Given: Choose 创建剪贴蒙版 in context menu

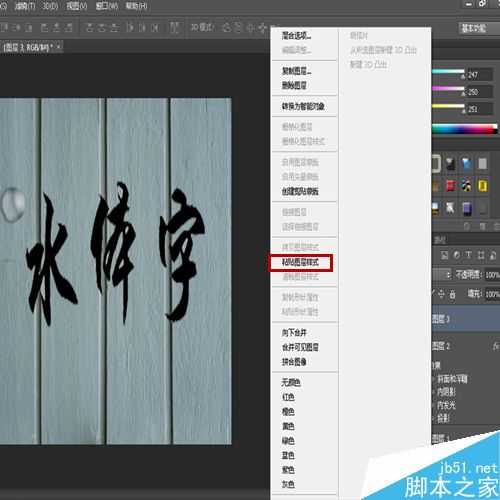Looking at the screenshot, I should click(300, 191).
